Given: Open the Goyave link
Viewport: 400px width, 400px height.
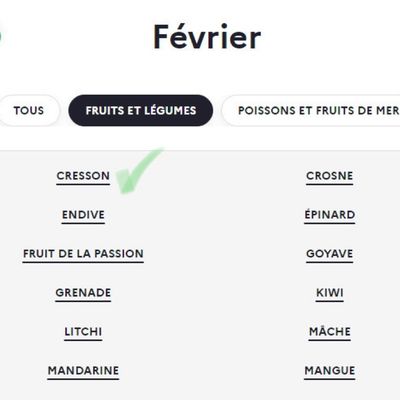Looking at the screenshot, I should (x=329, y=254).
